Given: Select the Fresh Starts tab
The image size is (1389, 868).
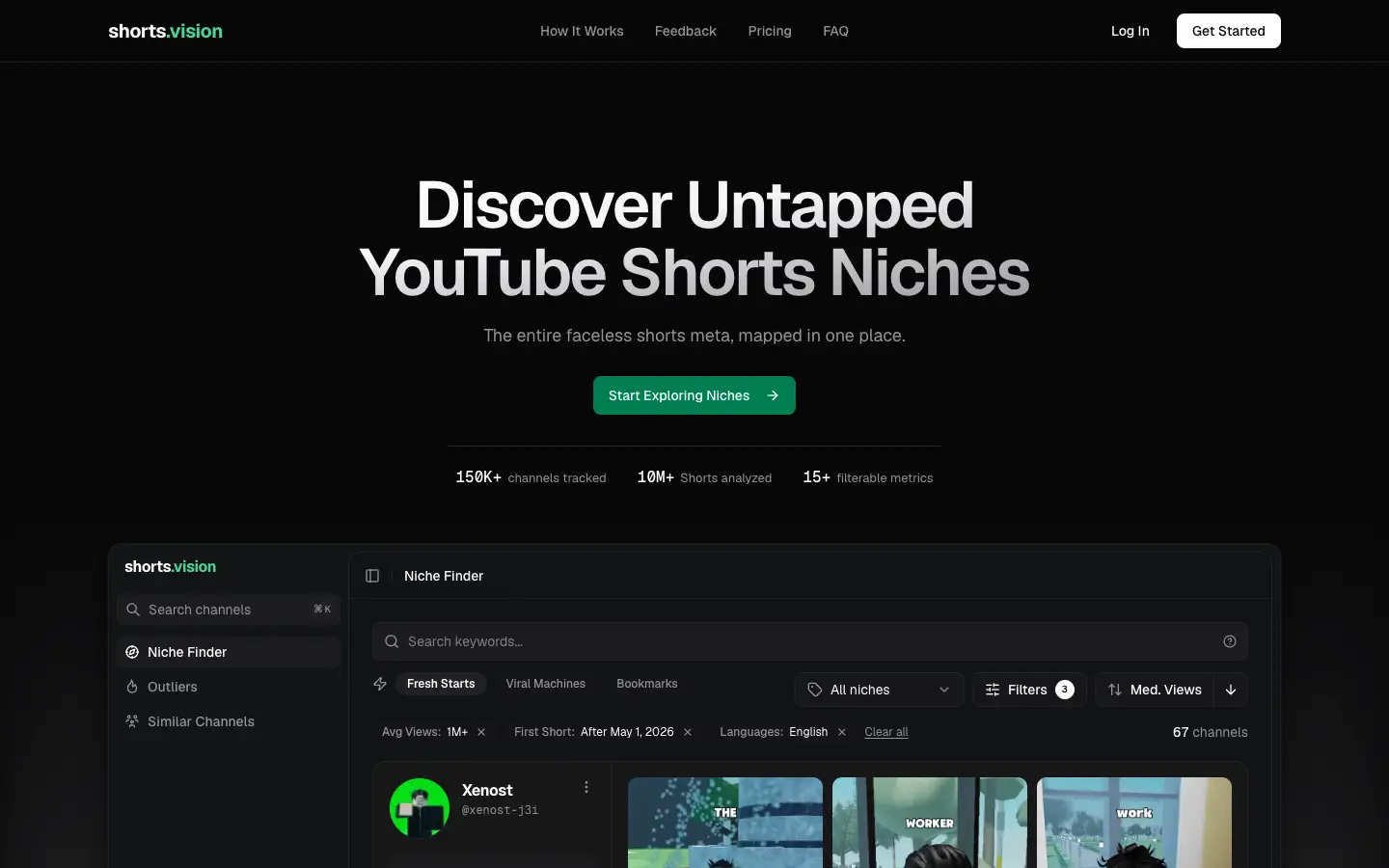Looking at the screenshot, I should click(x=441, y=684).
